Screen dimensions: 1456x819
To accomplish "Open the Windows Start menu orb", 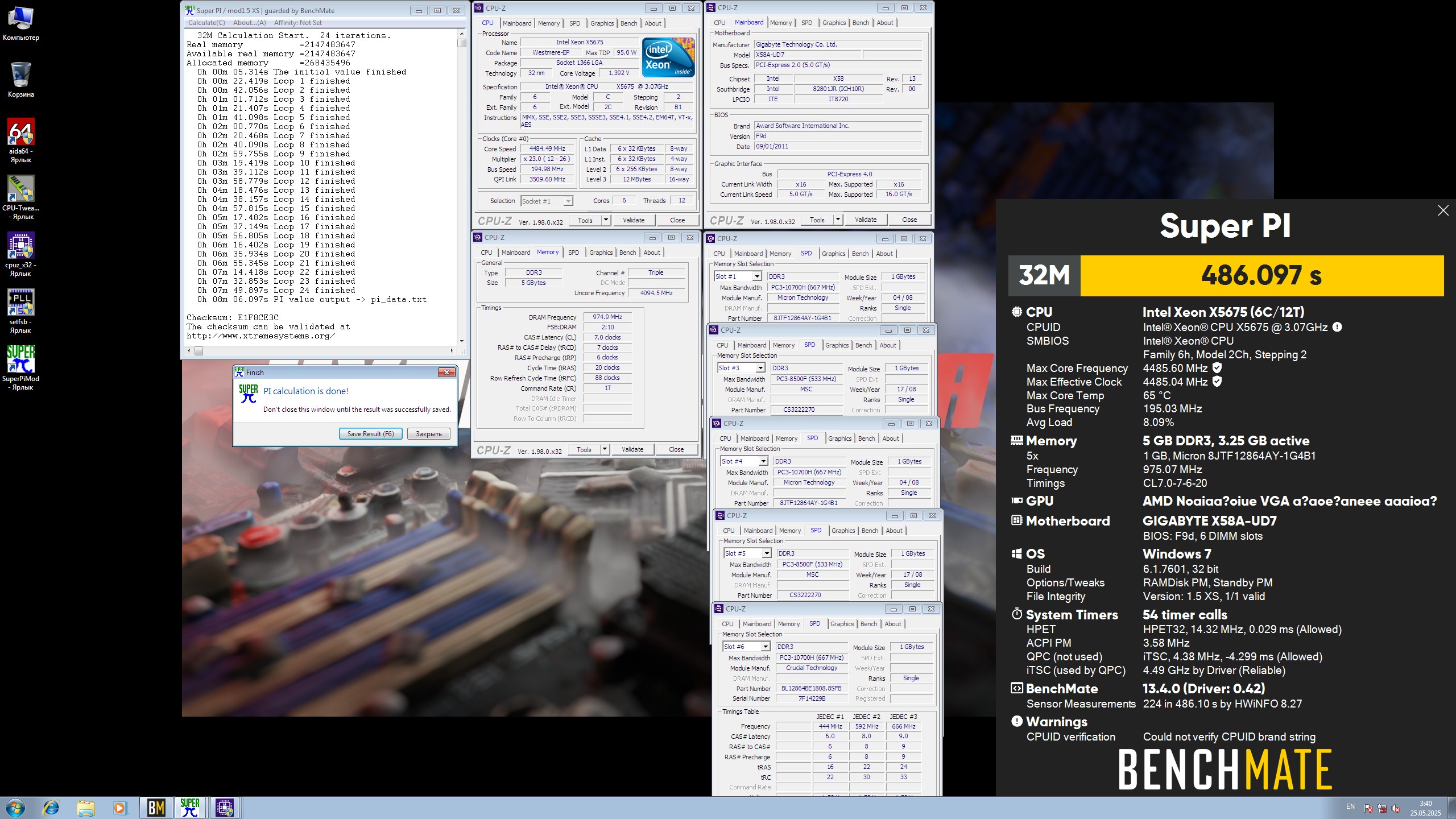I will pyautogui.click(x=15, y=808).
